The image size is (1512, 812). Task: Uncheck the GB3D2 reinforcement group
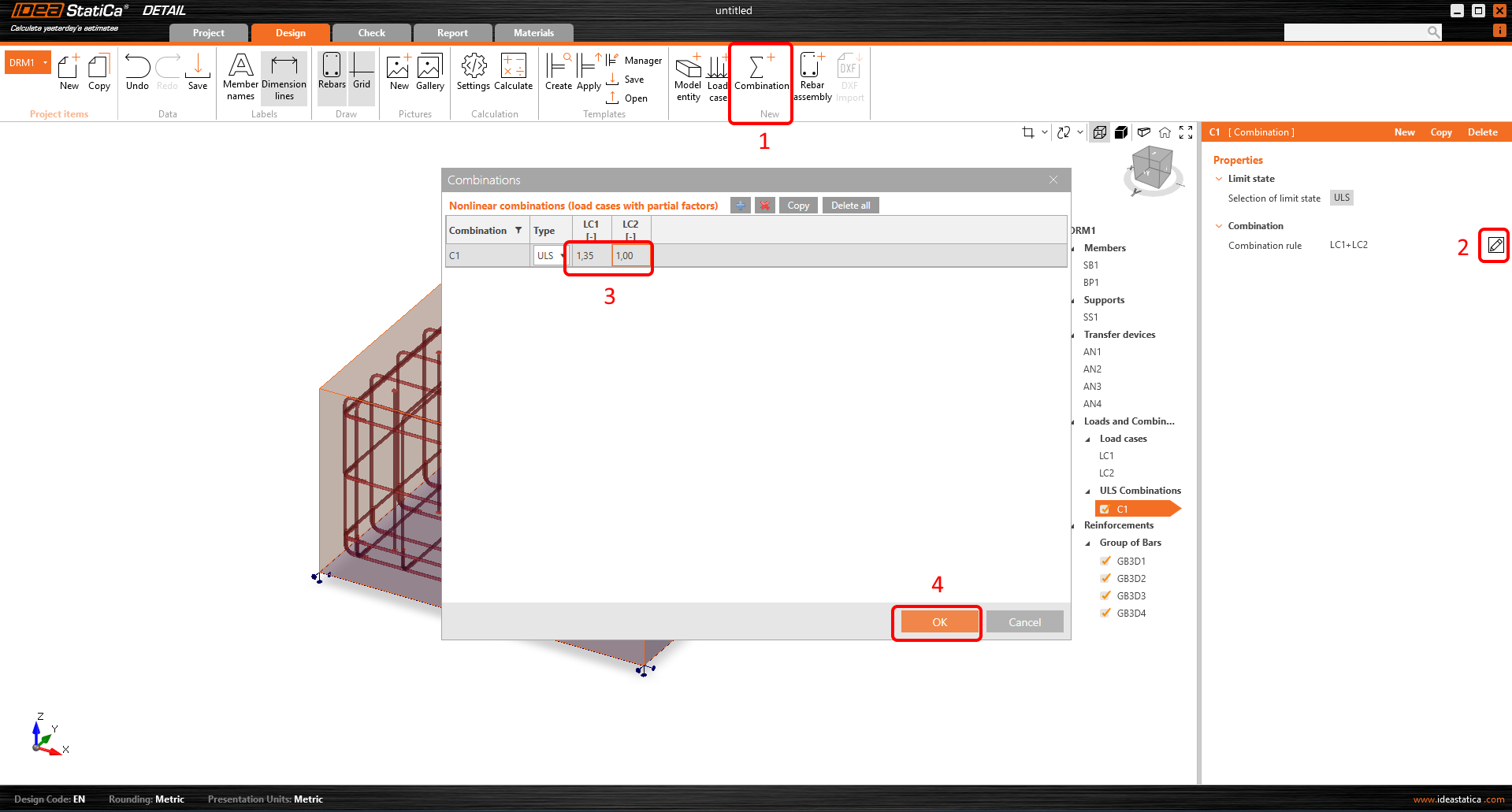[1105, 578]
